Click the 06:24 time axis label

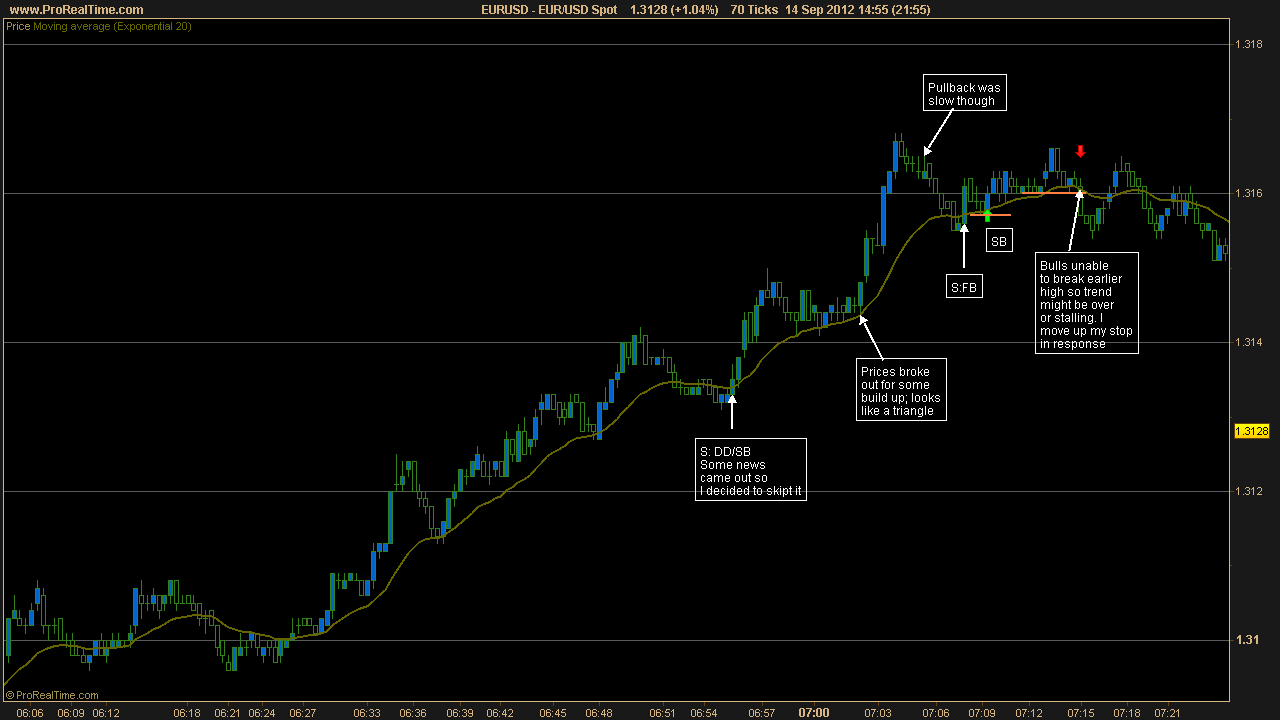[262, 713]
